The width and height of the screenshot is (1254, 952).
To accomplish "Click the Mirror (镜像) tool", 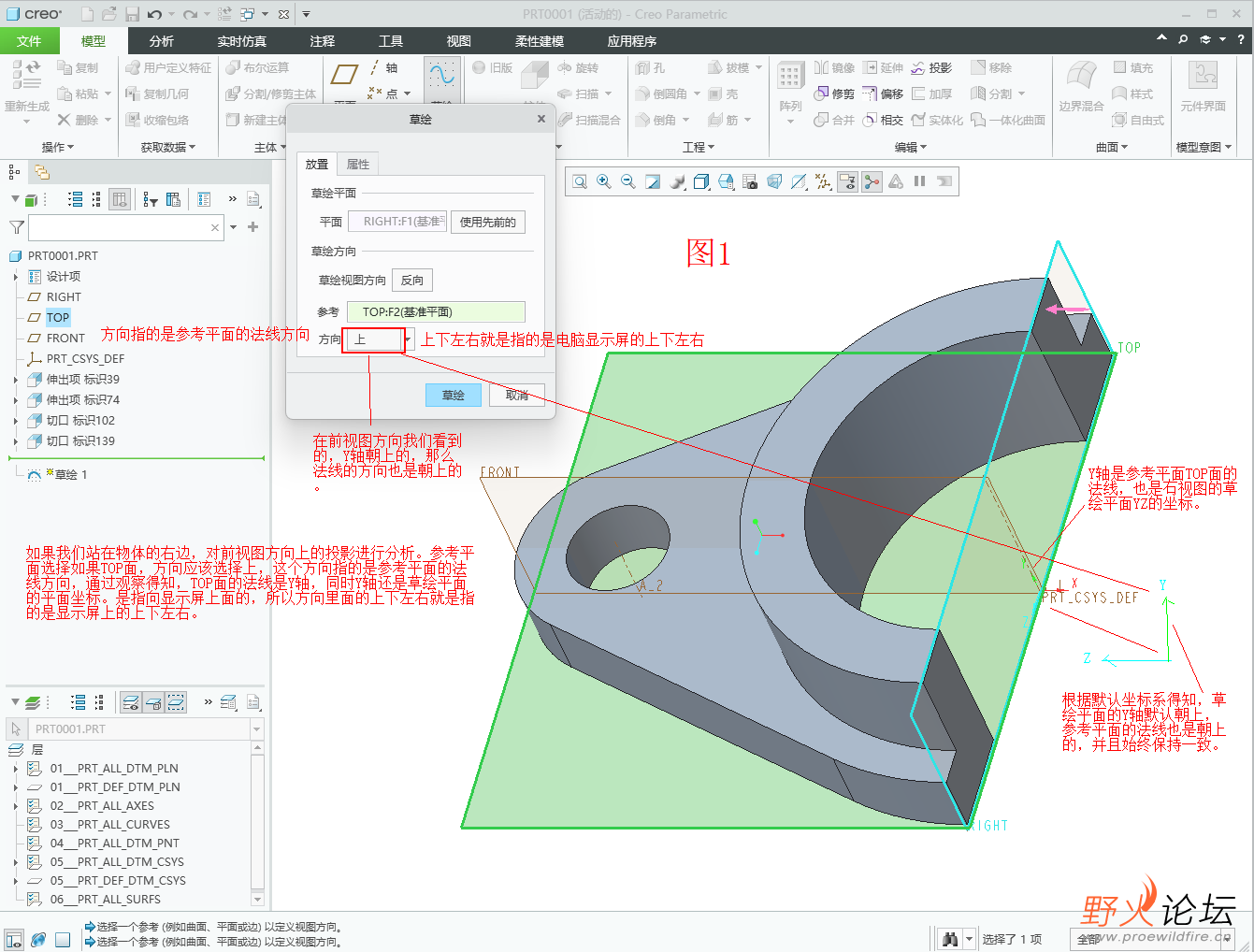I will coord(834,67).
